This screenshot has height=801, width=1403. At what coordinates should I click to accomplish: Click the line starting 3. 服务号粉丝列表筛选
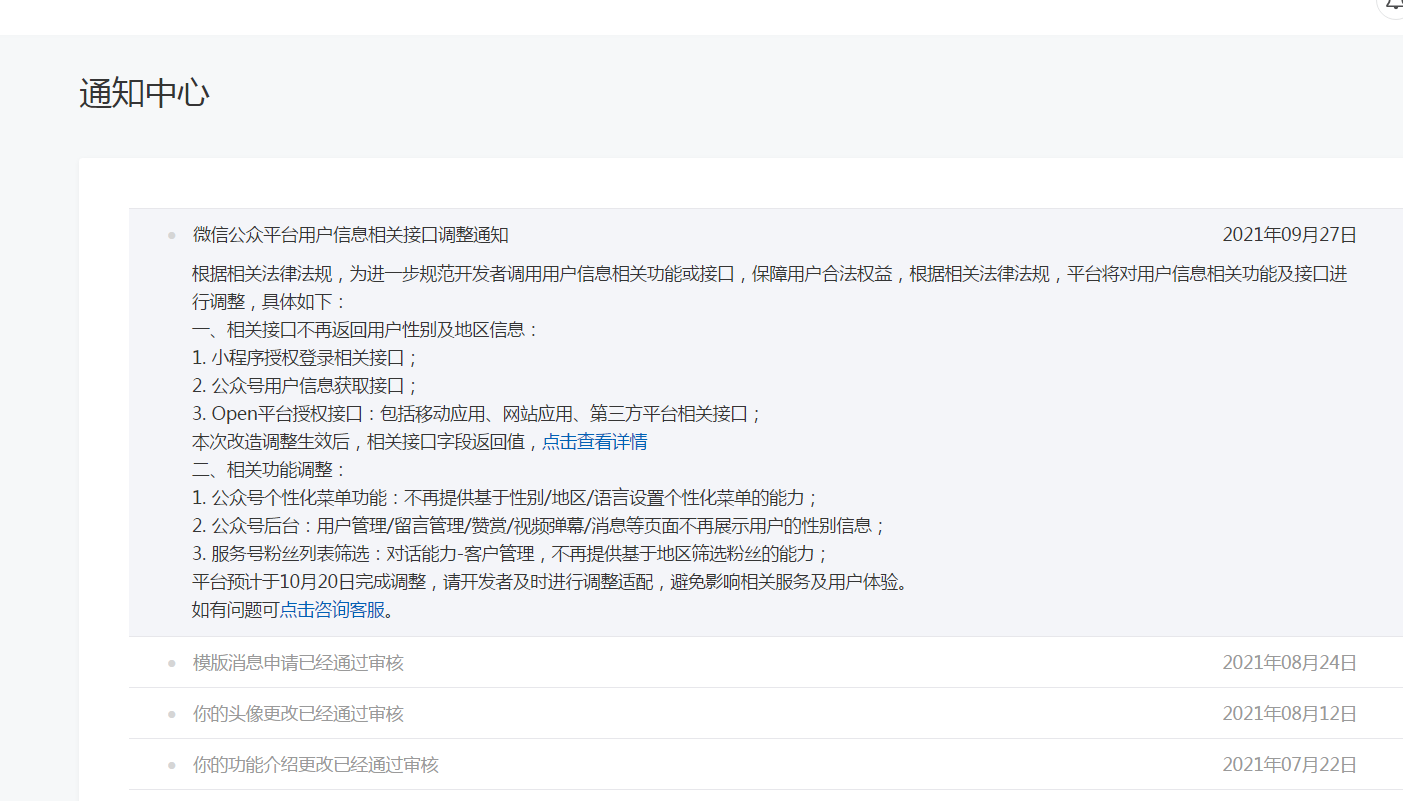click(510, 554)
